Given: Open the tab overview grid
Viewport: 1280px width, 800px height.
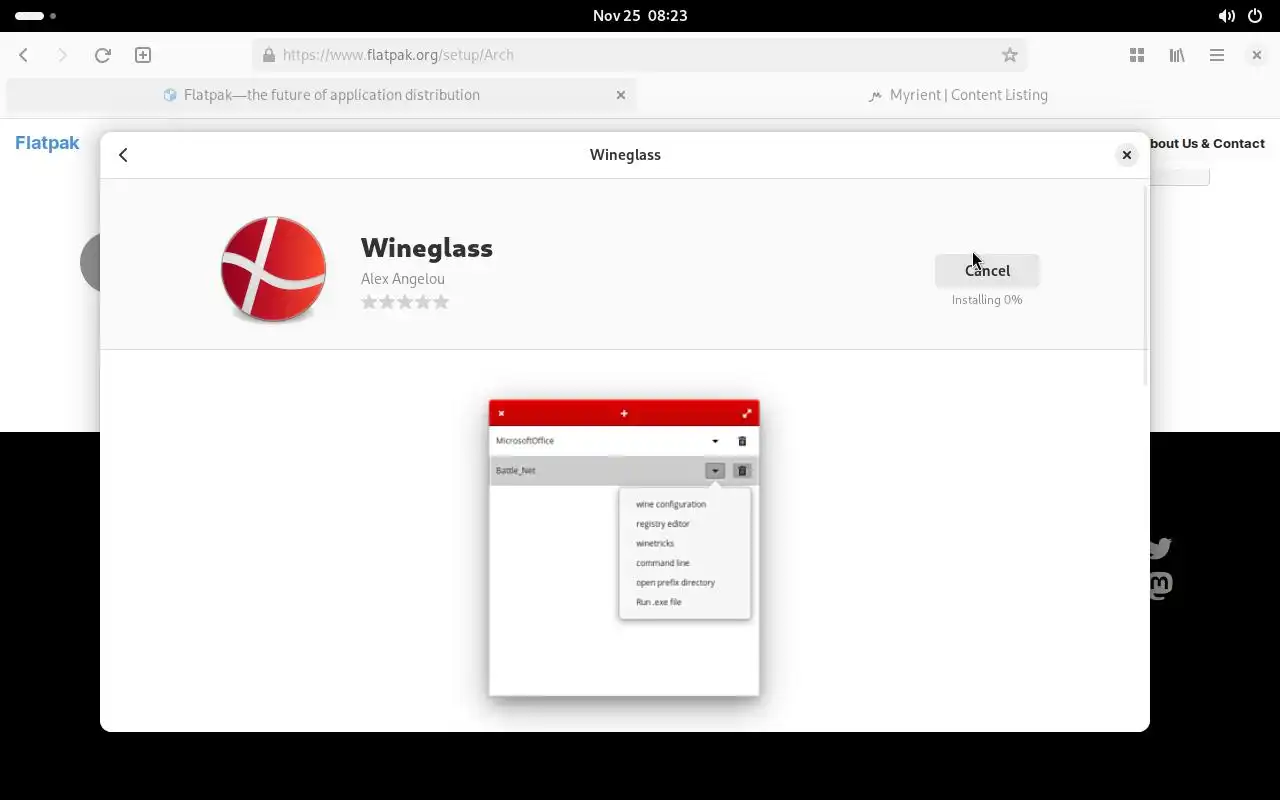Looking at the screenshot, I should point(1137,55).
